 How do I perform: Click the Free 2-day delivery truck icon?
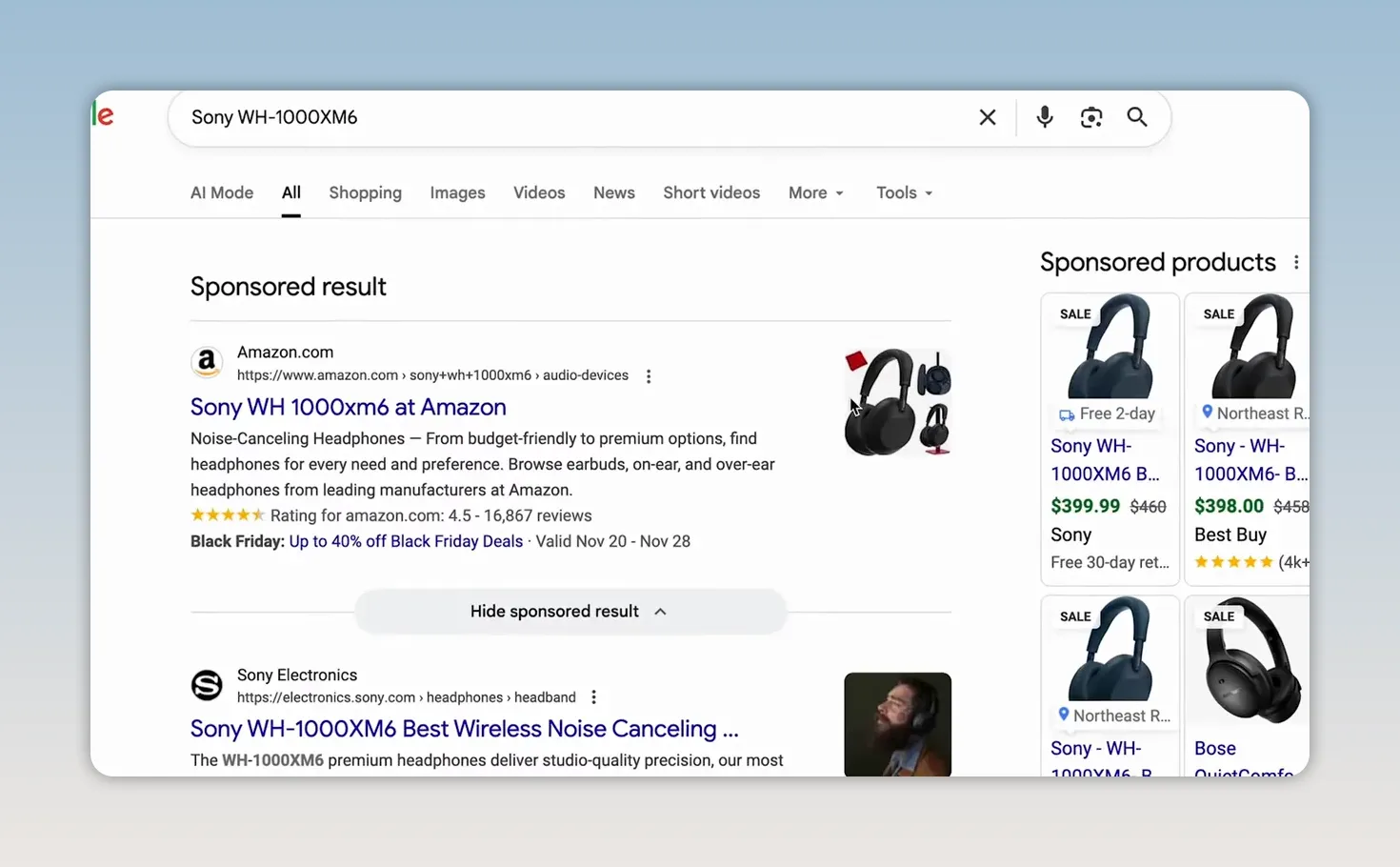click(1067, 414)
